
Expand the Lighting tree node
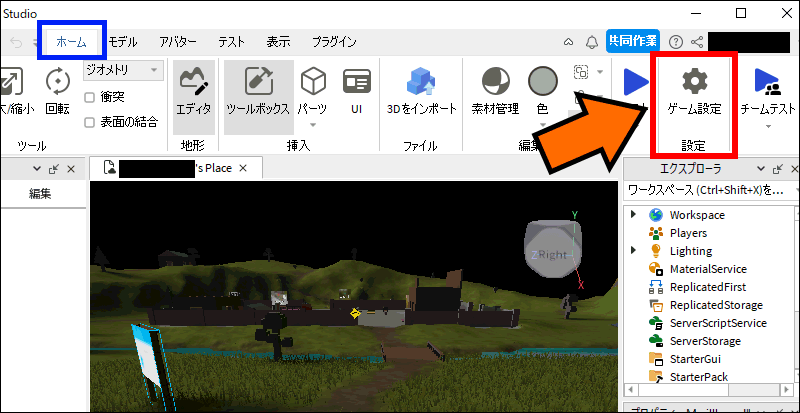633,251
